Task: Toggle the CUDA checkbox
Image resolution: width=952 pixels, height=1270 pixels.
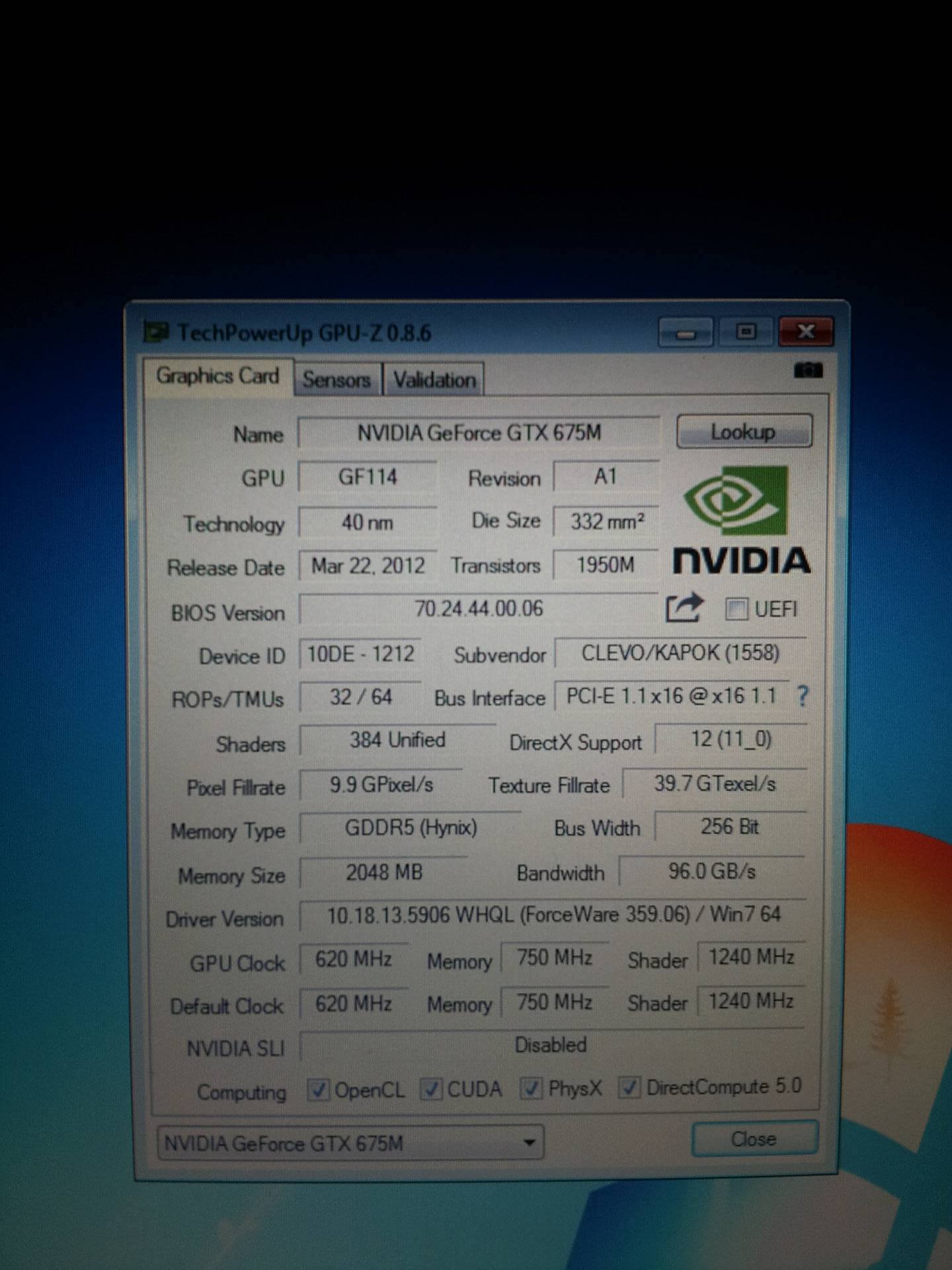Action: pos(432,1089)
